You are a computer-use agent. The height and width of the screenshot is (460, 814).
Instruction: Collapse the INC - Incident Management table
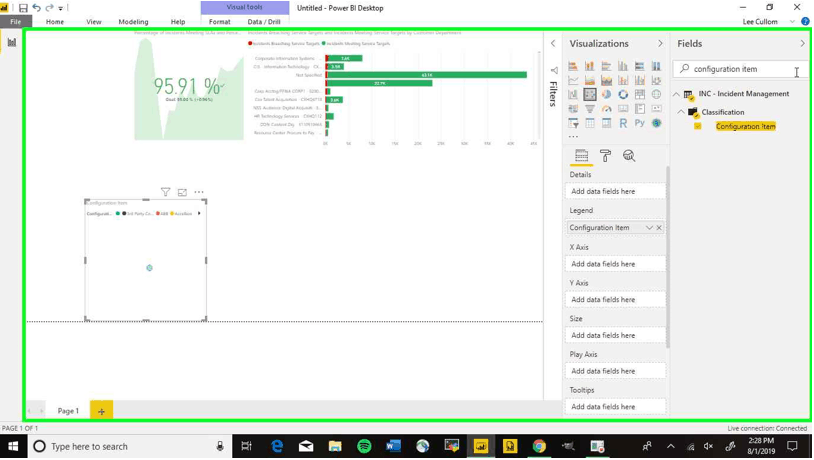point(676,94)
